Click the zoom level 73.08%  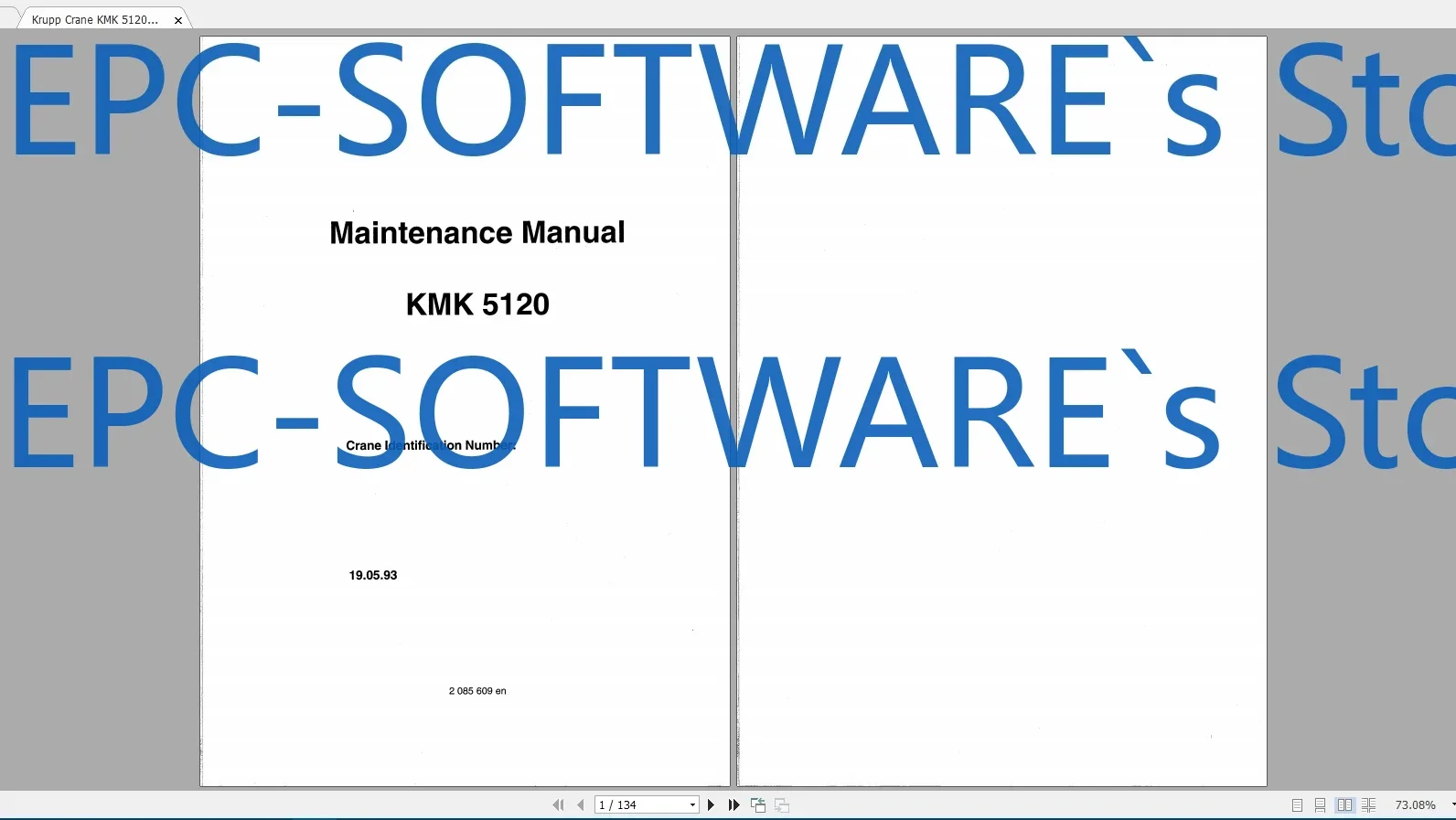1415,805
